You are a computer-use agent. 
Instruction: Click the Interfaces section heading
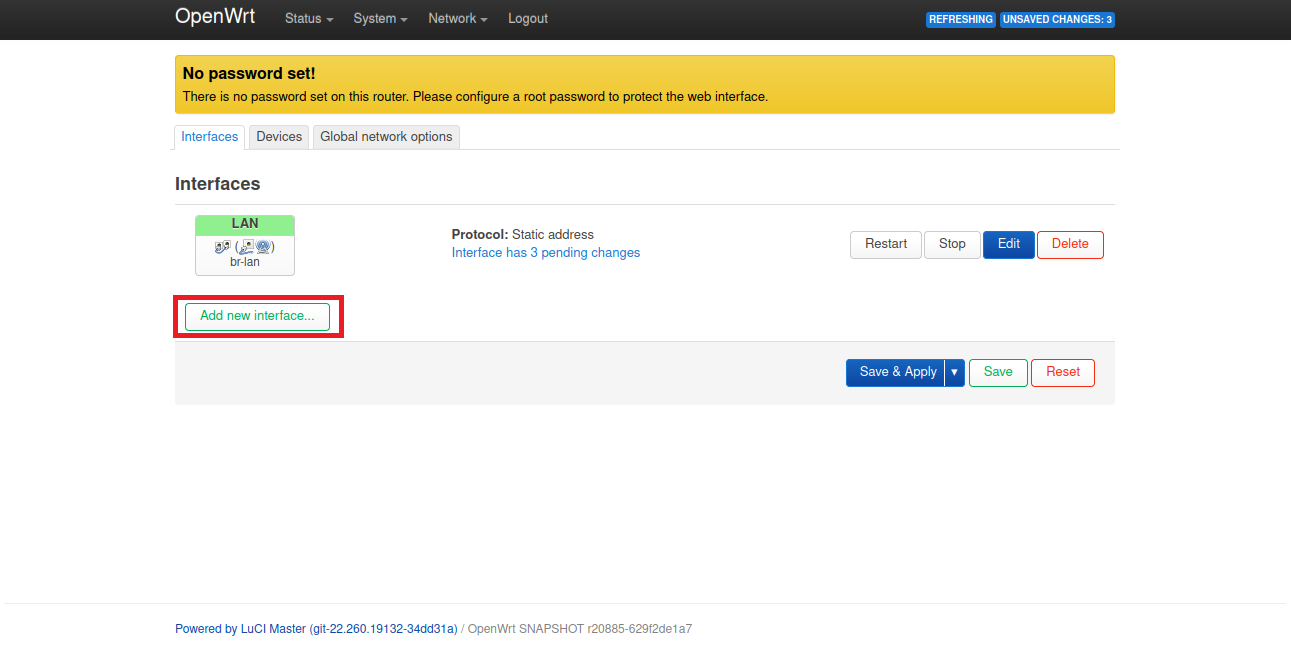pos(218,184)
